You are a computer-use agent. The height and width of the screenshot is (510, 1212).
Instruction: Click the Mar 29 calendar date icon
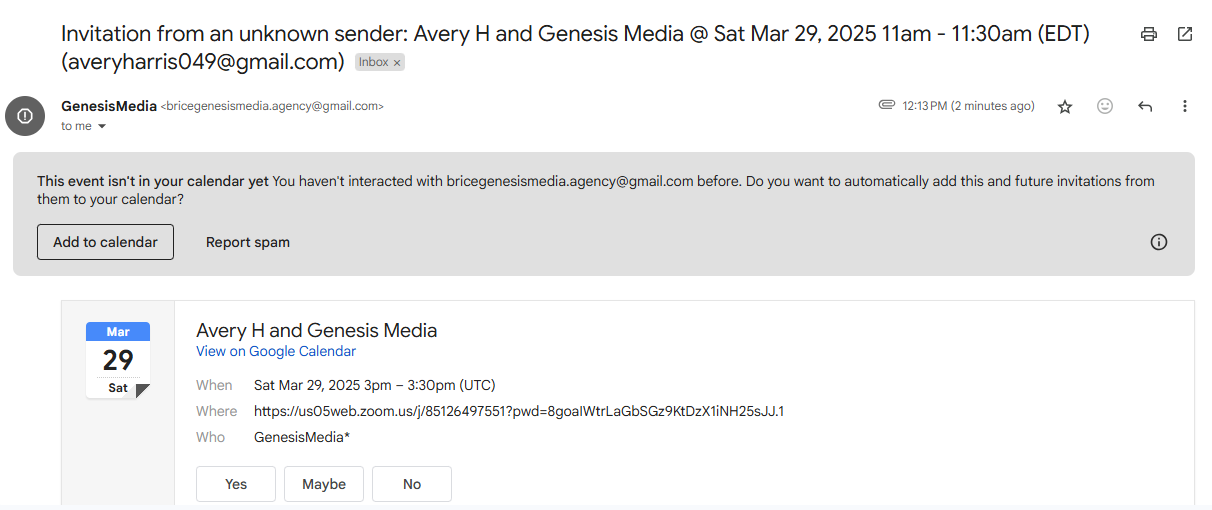(x=118, y=359)
